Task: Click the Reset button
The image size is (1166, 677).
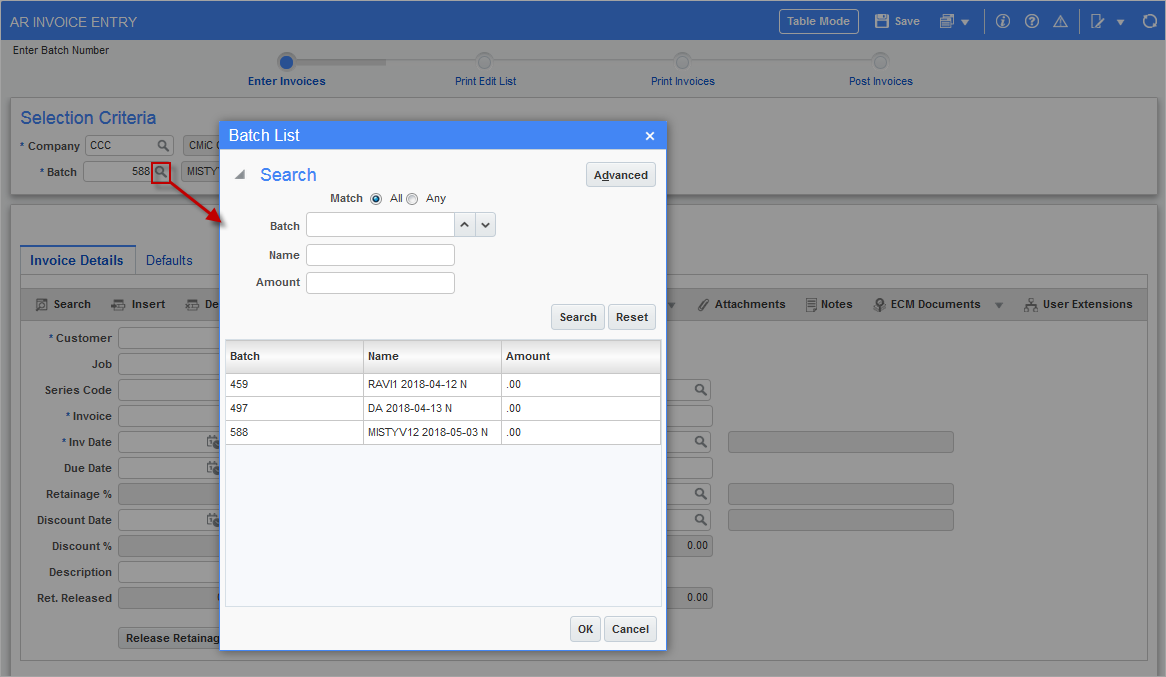Action: (x=632, y=317)
